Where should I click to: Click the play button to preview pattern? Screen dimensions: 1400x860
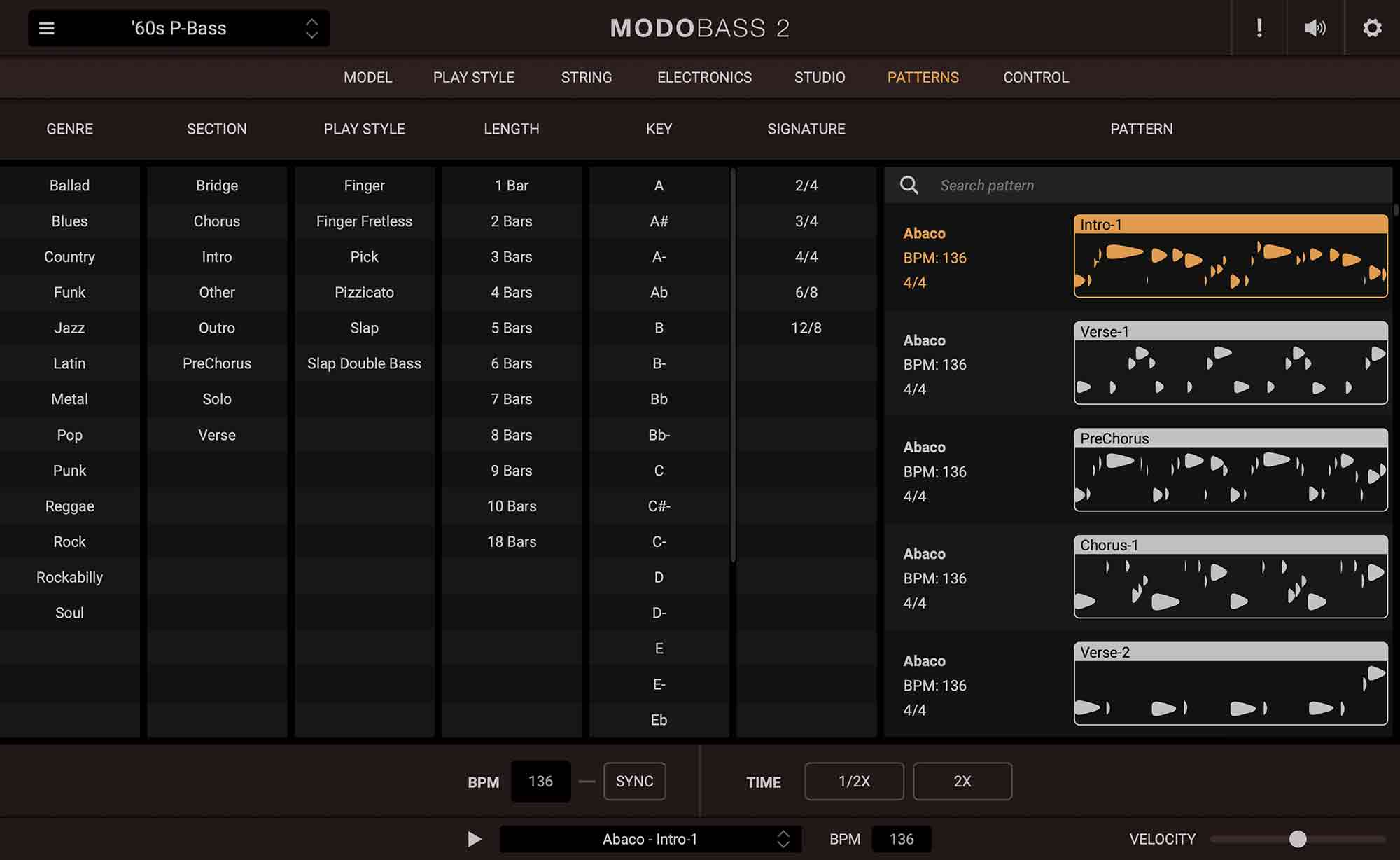click(474, 838)
